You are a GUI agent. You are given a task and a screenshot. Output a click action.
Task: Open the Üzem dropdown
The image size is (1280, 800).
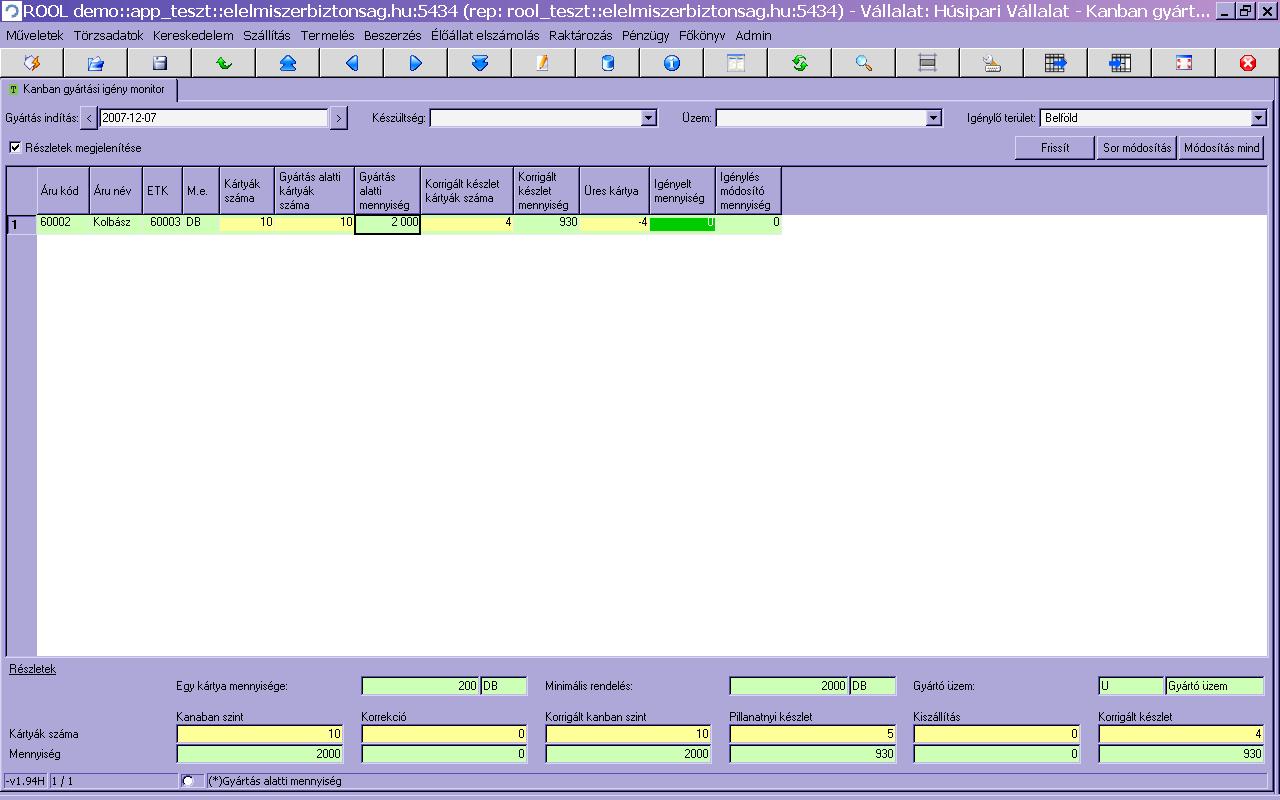(x=934, y=118)
